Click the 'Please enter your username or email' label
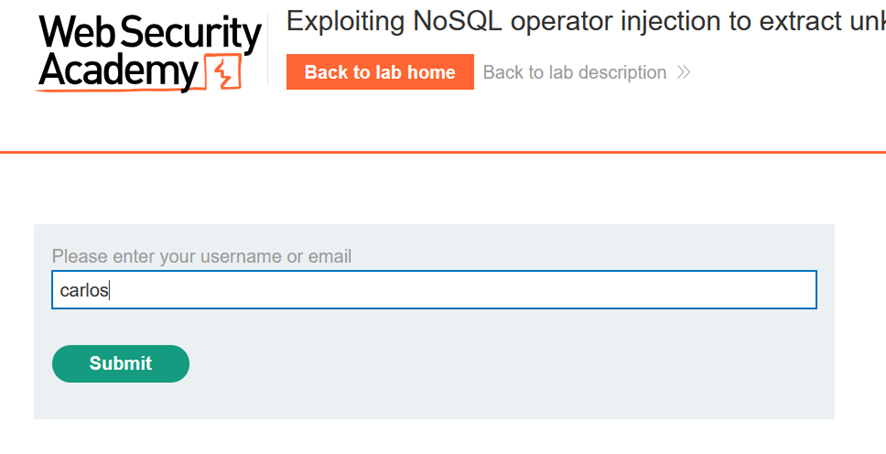 click(202, 256)
